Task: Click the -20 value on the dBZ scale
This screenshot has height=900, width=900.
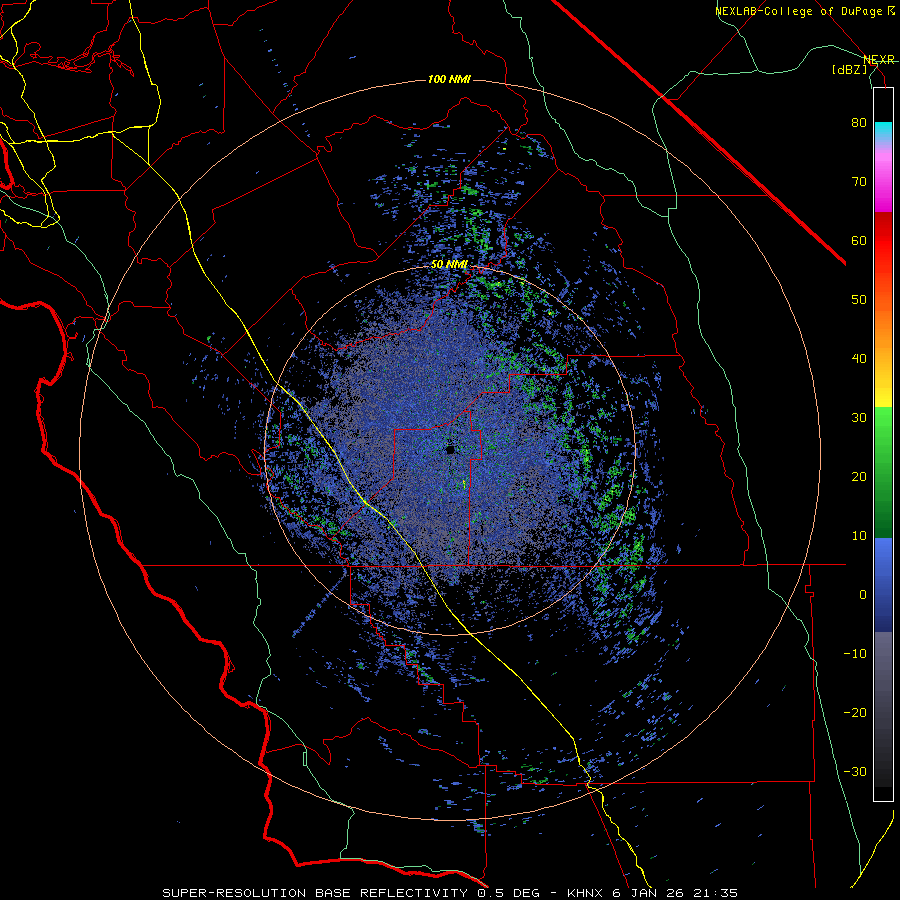Action: point(855,713)
